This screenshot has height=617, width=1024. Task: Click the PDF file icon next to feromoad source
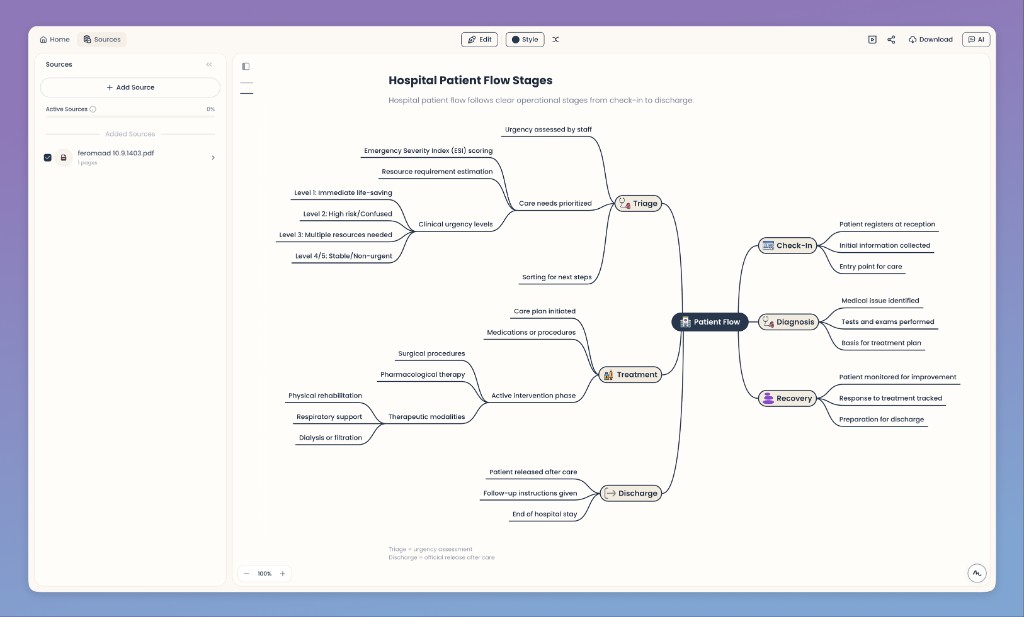tap(62, 157)
